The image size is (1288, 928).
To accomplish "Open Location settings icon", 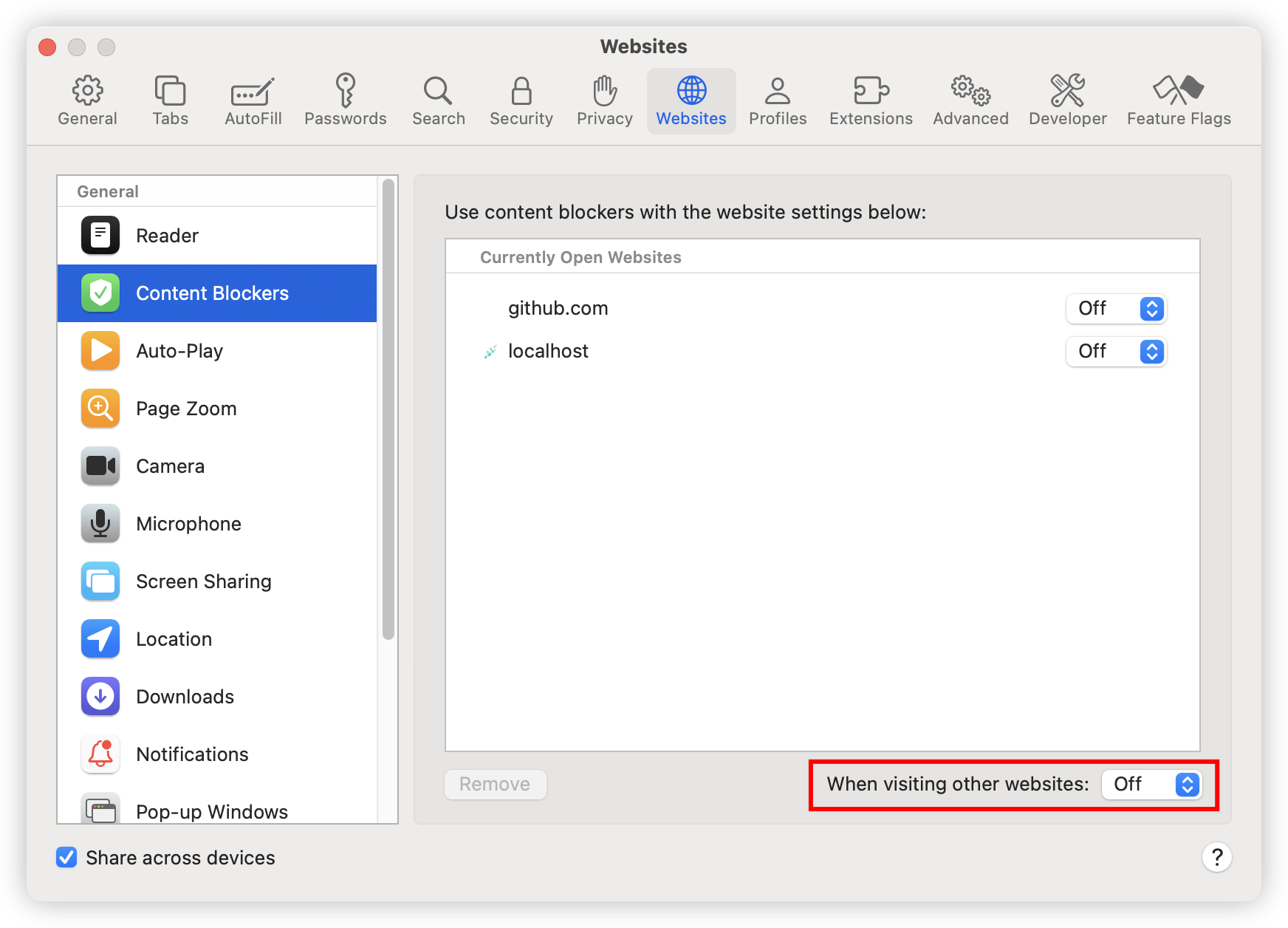I will [100, 639].
